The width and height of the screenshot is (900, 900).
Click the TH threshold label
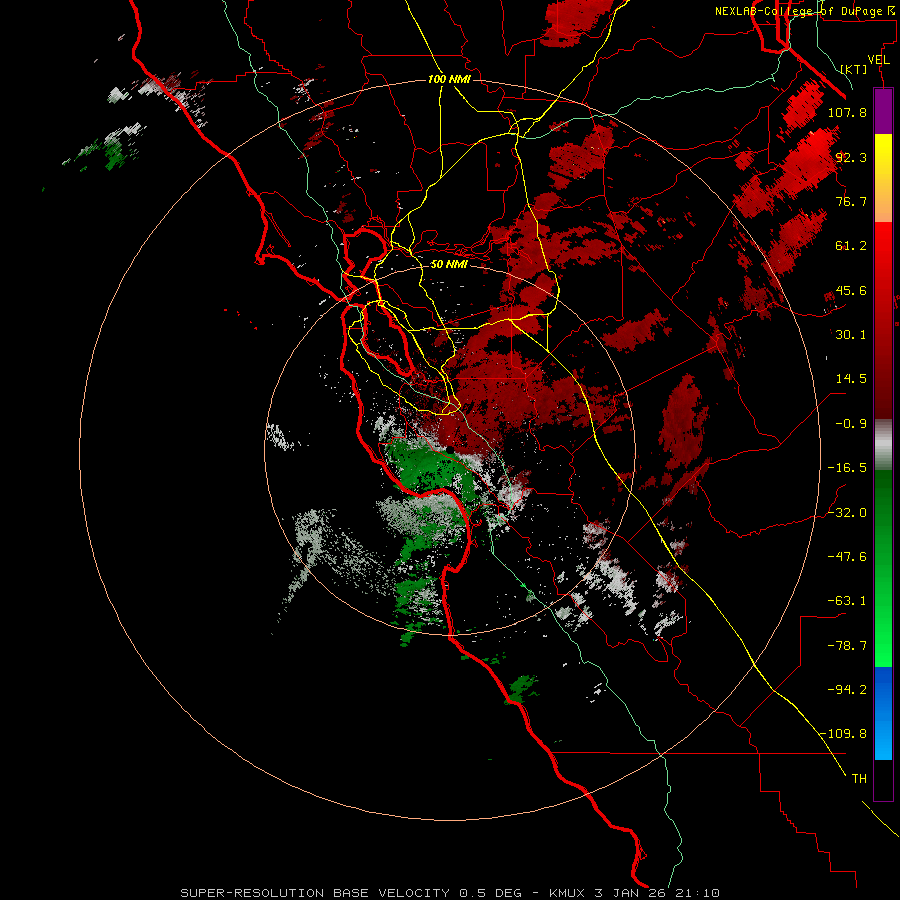[859, 779]
